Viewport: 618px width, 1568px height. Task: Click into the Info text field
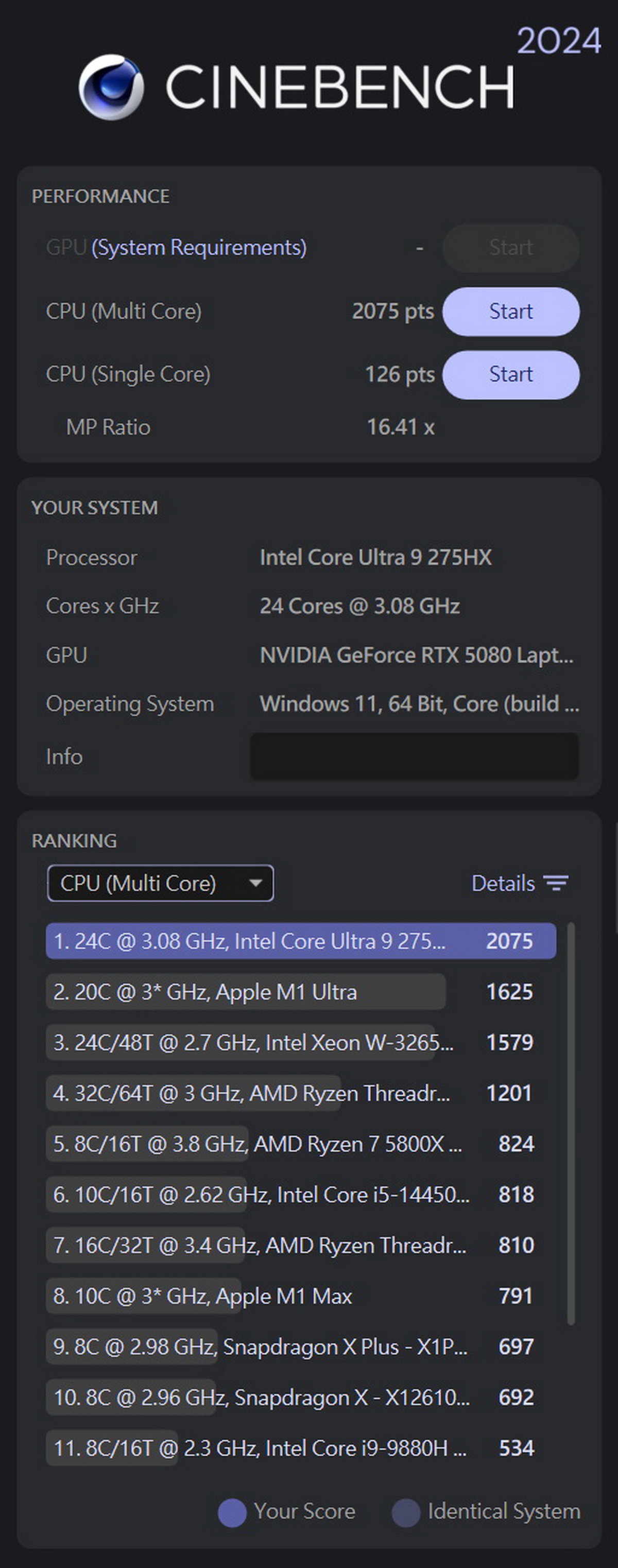pyautogui.click(x=414, y=756)
